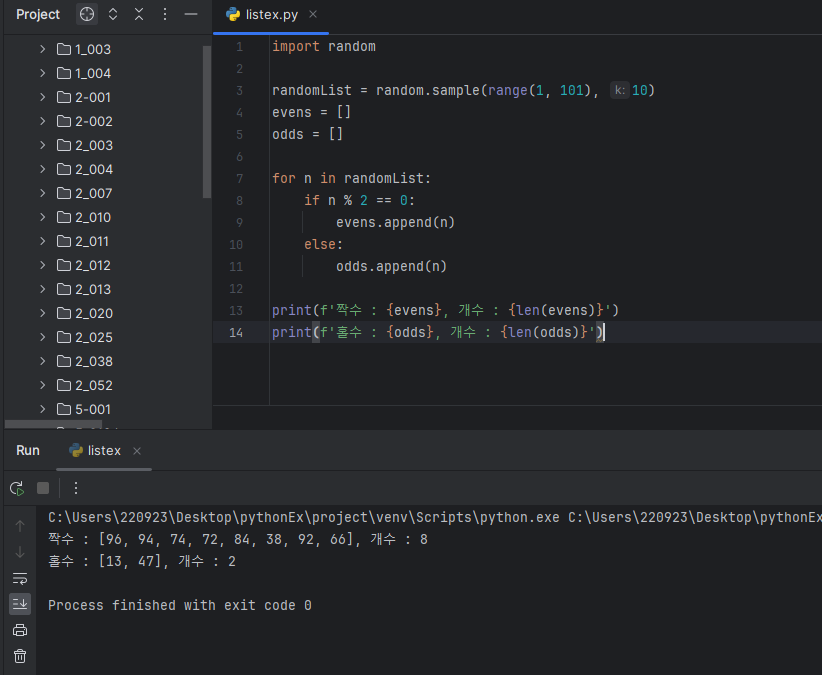Click the Project panel title
Screen dimensions: 822x675
38,14
